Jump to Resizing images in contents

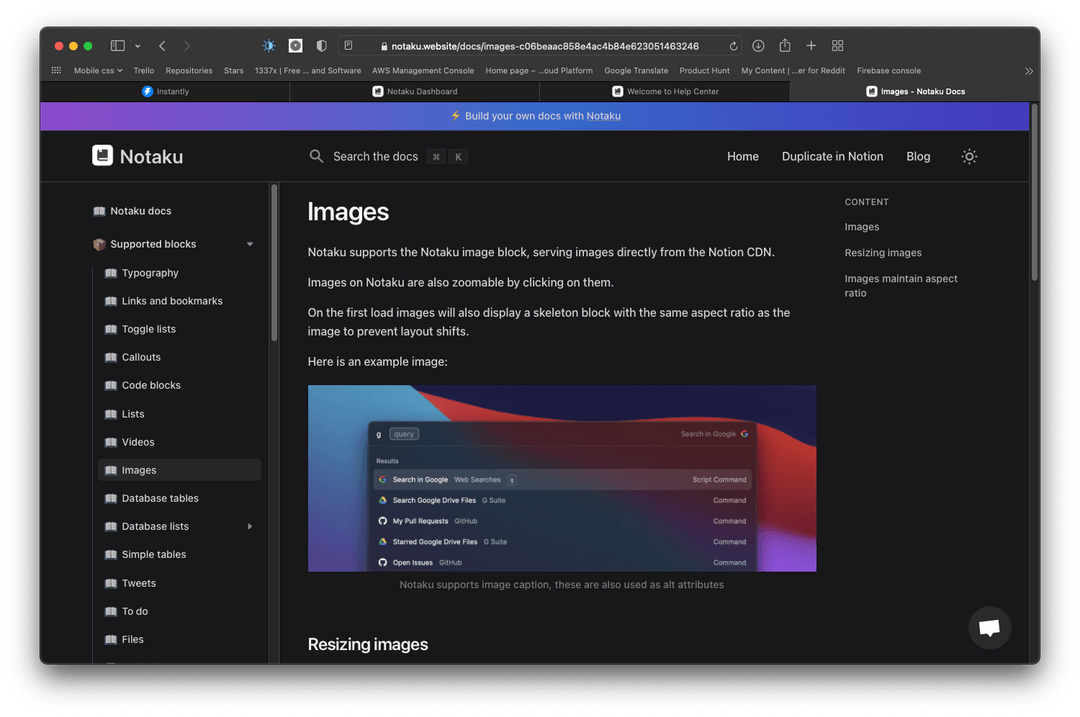(883, 253)
